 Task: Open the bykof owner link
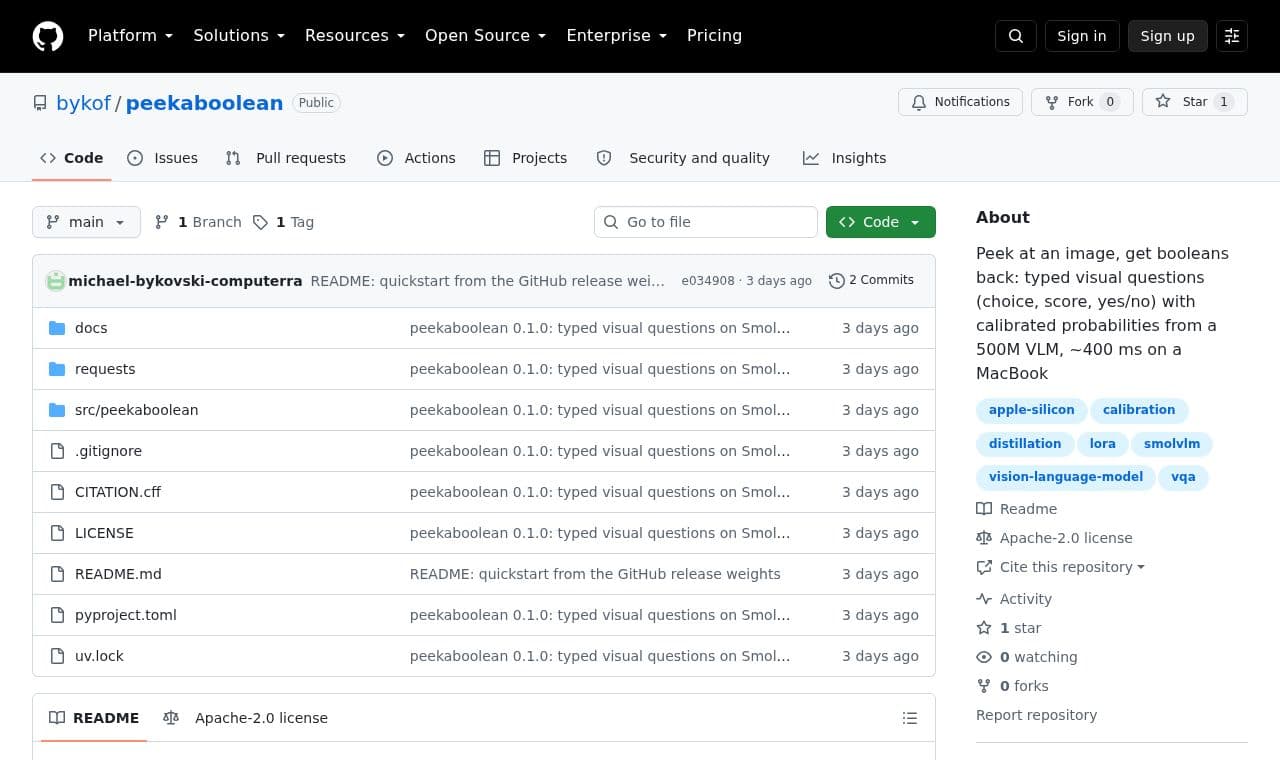83,103
